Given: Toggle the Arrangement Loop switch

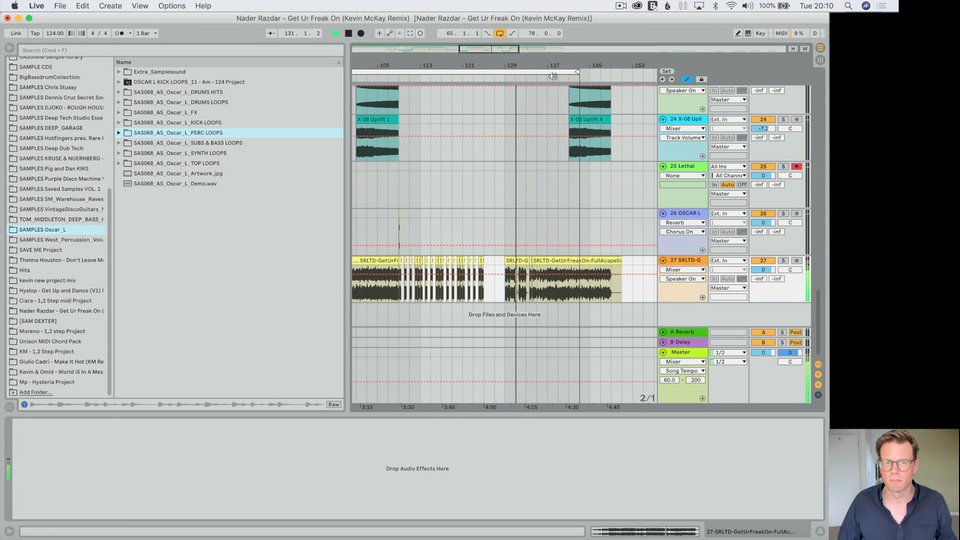Looking at the screenshot, I should pyautogui.click(x=500, y=33).
